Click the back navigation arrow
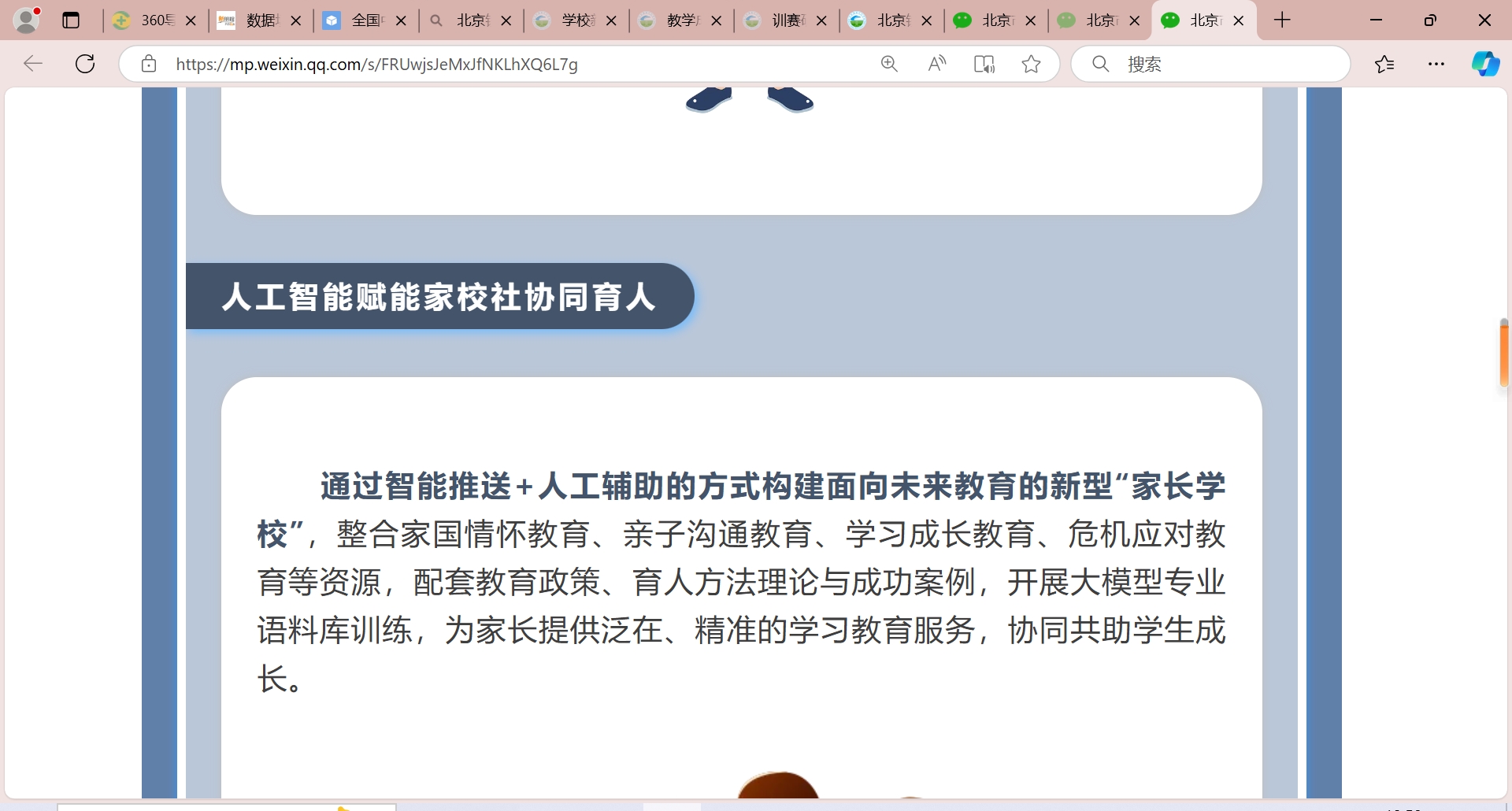Viewport: 1512px width, 811px height. coord(33,64)
